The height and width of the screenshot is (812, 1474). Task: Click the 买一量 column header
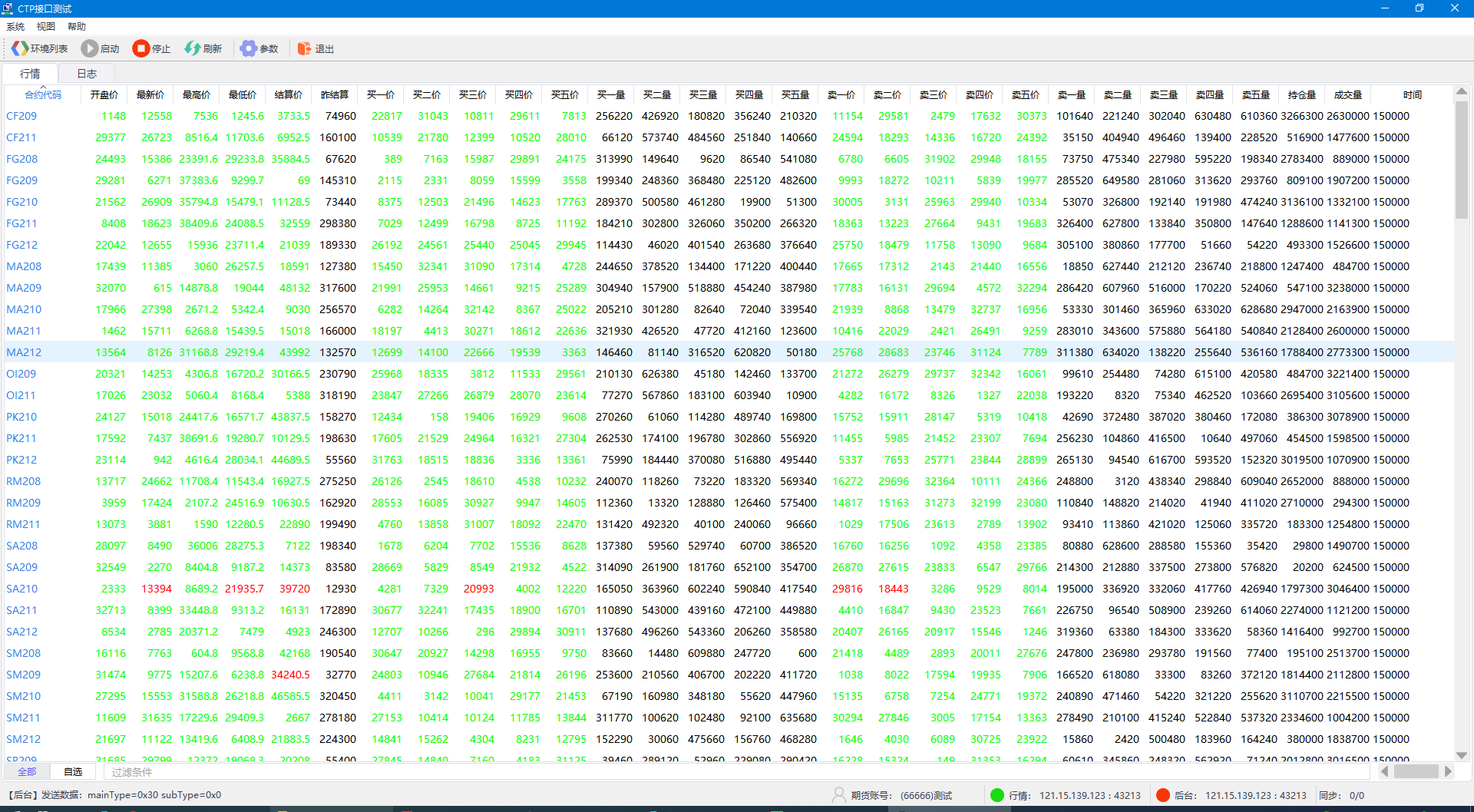click(x=611, y=95)
